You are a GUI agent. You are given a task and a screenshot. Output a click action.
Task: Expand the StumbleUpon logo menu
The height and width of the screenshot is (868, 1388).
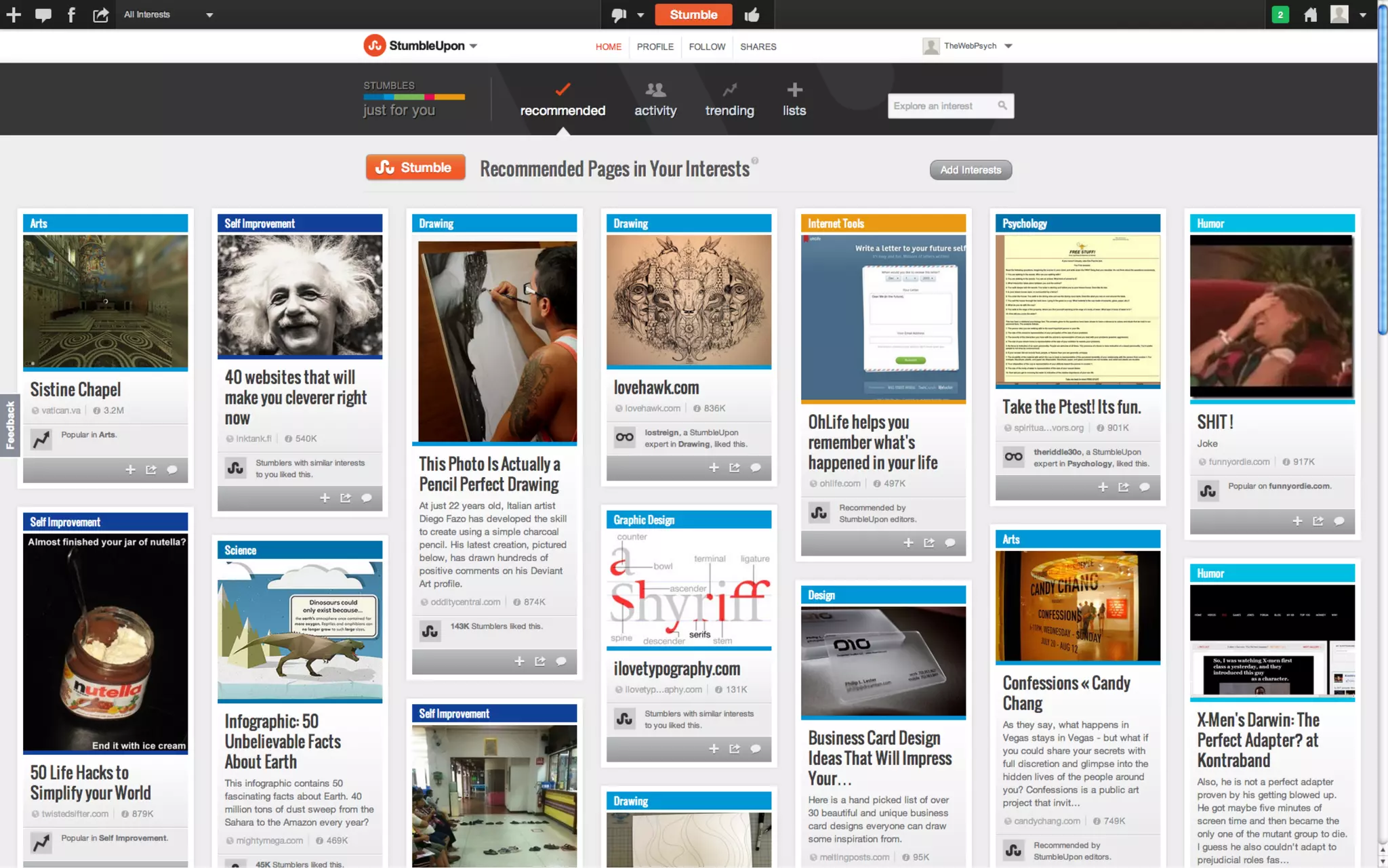(x=473, y=46)
